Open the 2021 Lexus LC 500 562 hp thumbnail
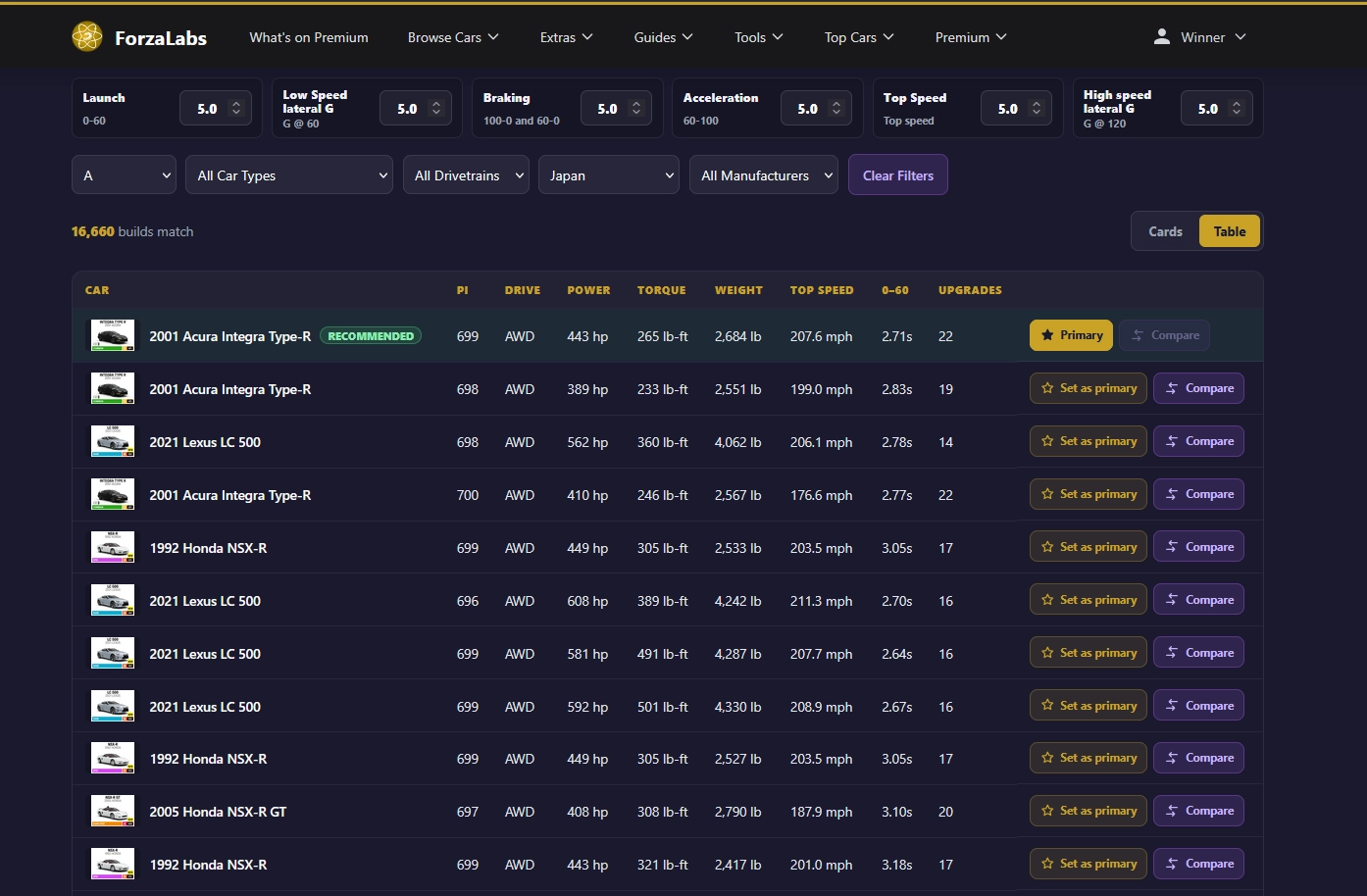Image resolution: width=1367 pixels, height=896 pixels. point(113,442)
